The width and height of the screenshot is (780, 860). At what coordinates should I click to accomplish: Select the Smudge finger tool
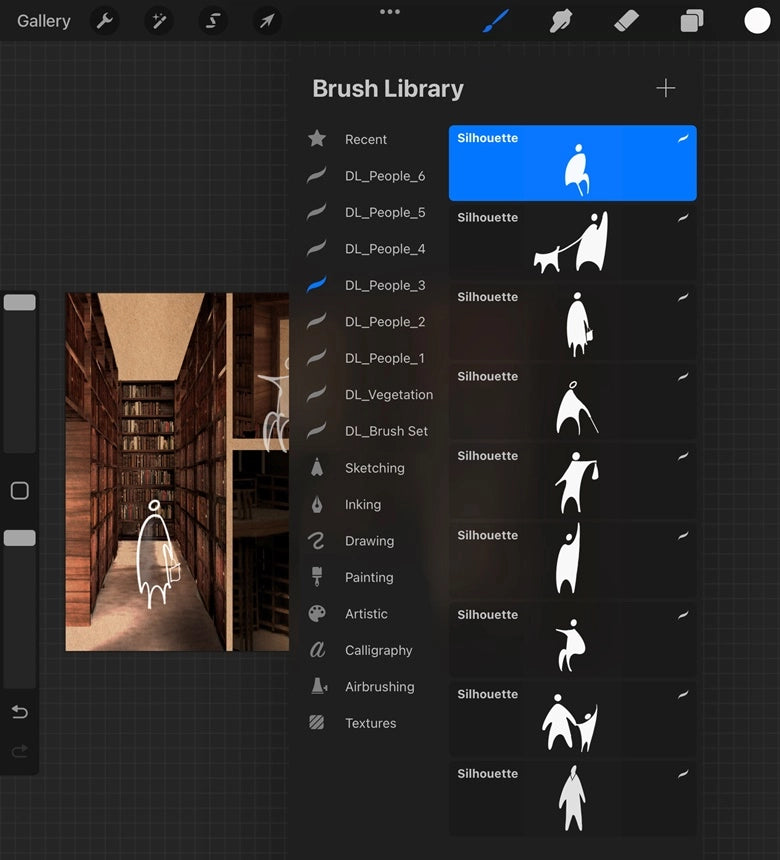tap(561, 21)
